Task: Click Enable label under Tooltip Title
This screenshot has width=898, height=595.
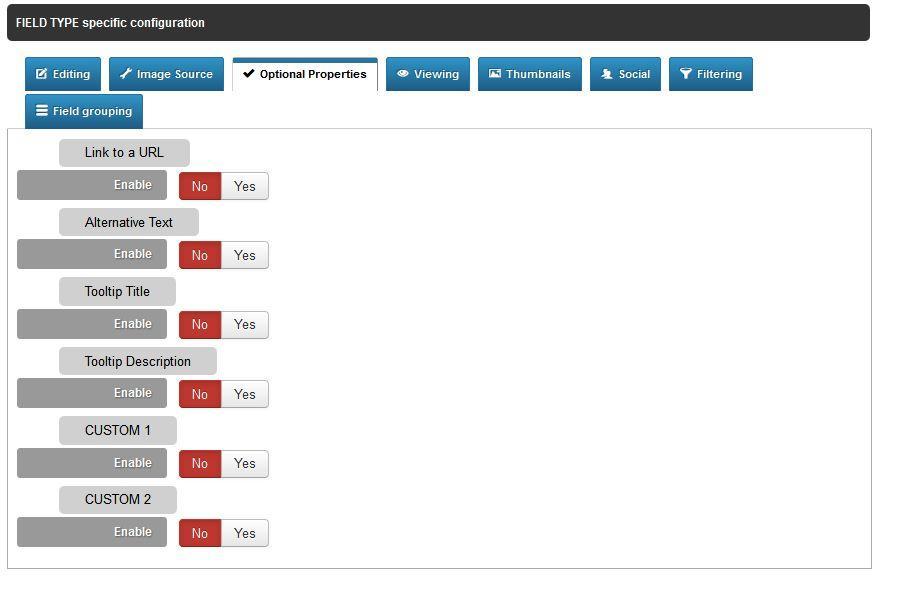Action: click(92, 324)
